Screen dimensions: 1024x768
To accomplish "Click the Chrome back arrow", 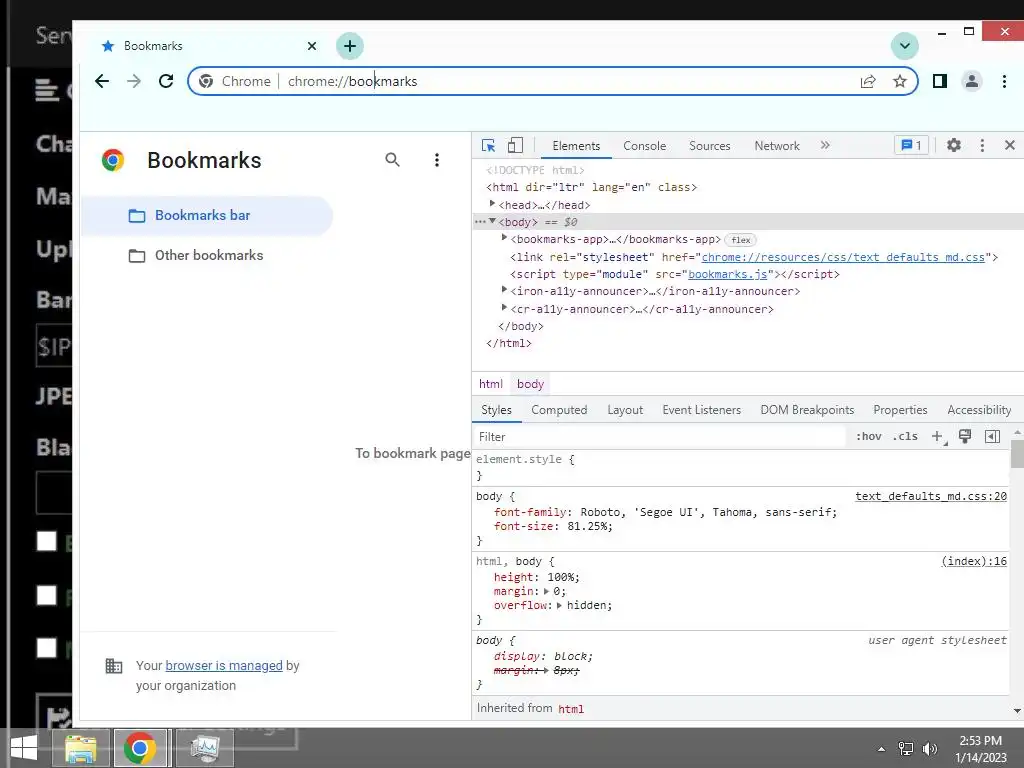I will coord(102,81).
